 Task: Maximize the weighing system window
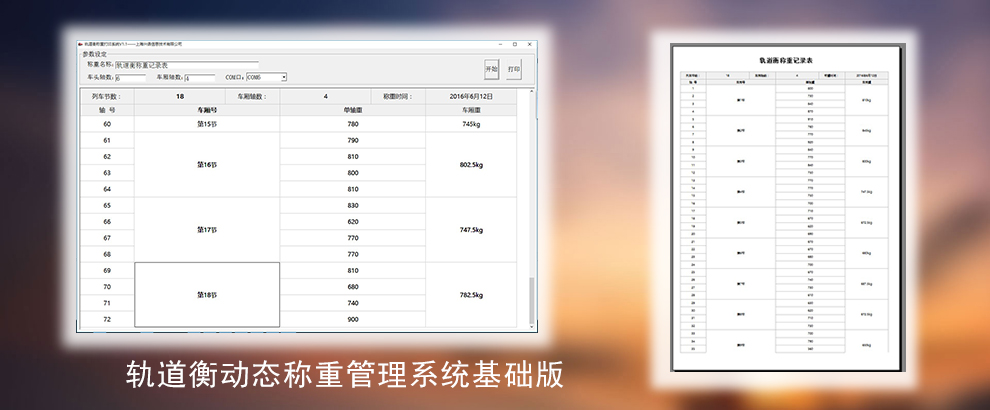(514, 44)
